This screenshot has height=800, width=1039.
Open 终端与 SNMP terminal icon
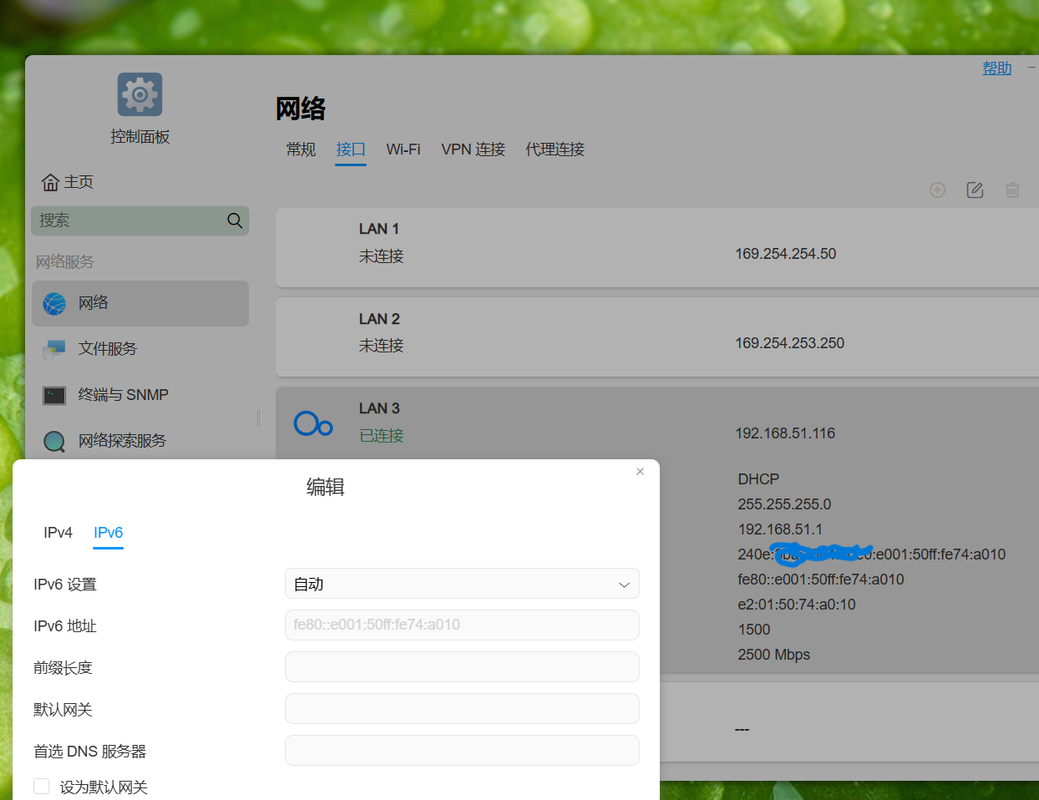tap(54, 396)
